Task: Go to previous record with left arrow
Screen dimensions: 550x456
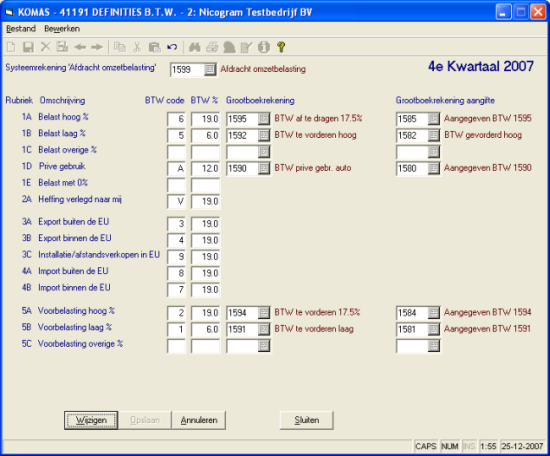Action: click(80, 47)
